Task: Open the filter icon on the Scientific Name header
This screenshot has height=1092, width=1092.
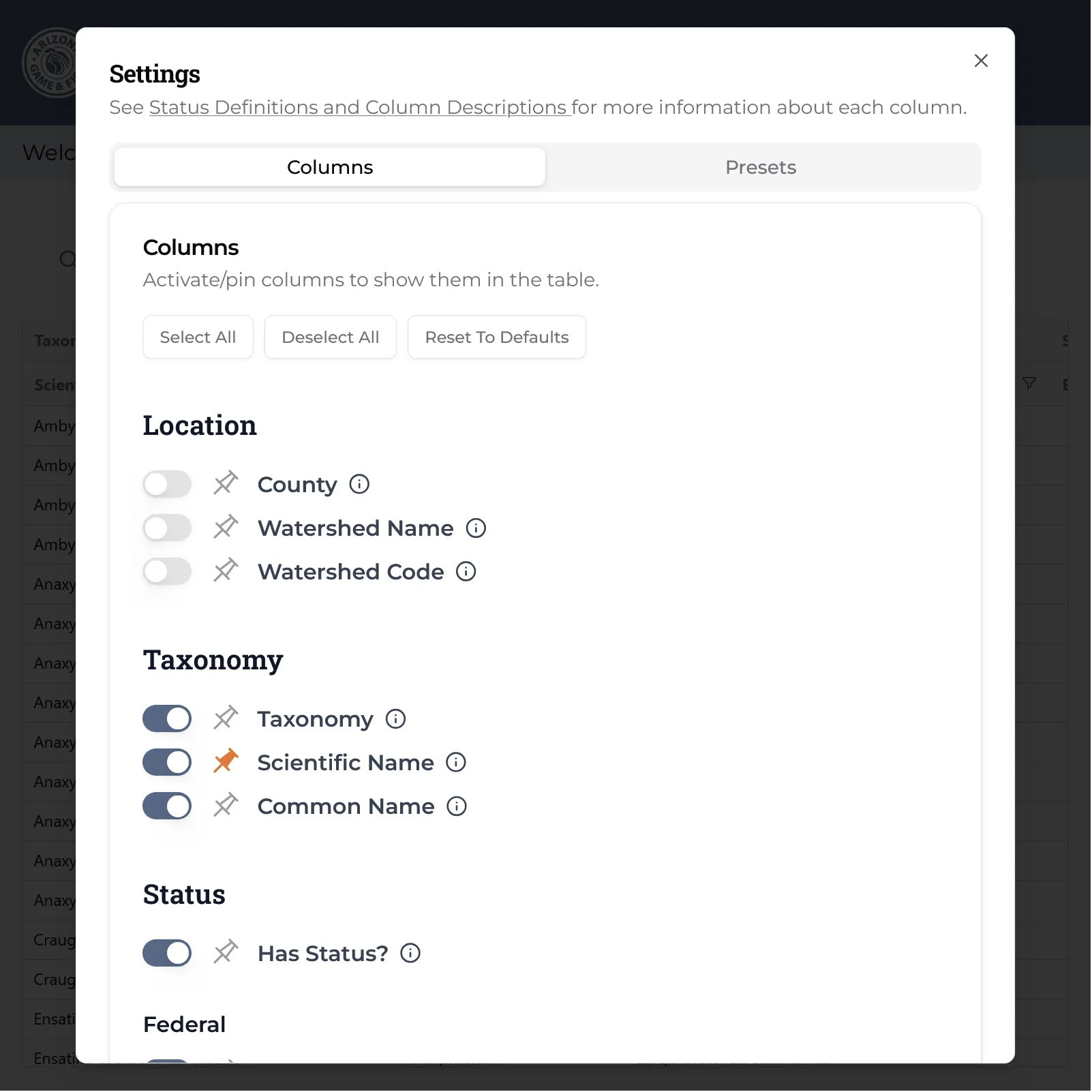Action: coord(1029,383)
